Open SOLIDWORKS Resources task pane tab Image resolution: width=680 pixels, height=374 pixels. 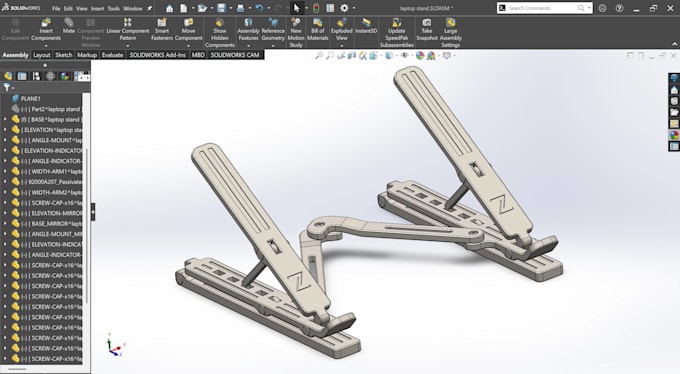[x=674, y=90]
